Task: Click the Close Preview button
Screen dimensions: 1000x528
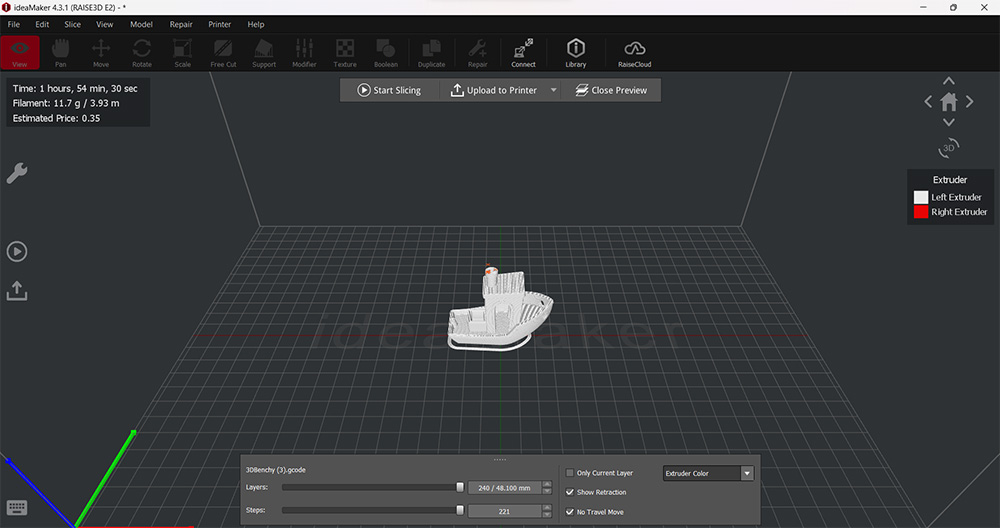Action: 610,90
